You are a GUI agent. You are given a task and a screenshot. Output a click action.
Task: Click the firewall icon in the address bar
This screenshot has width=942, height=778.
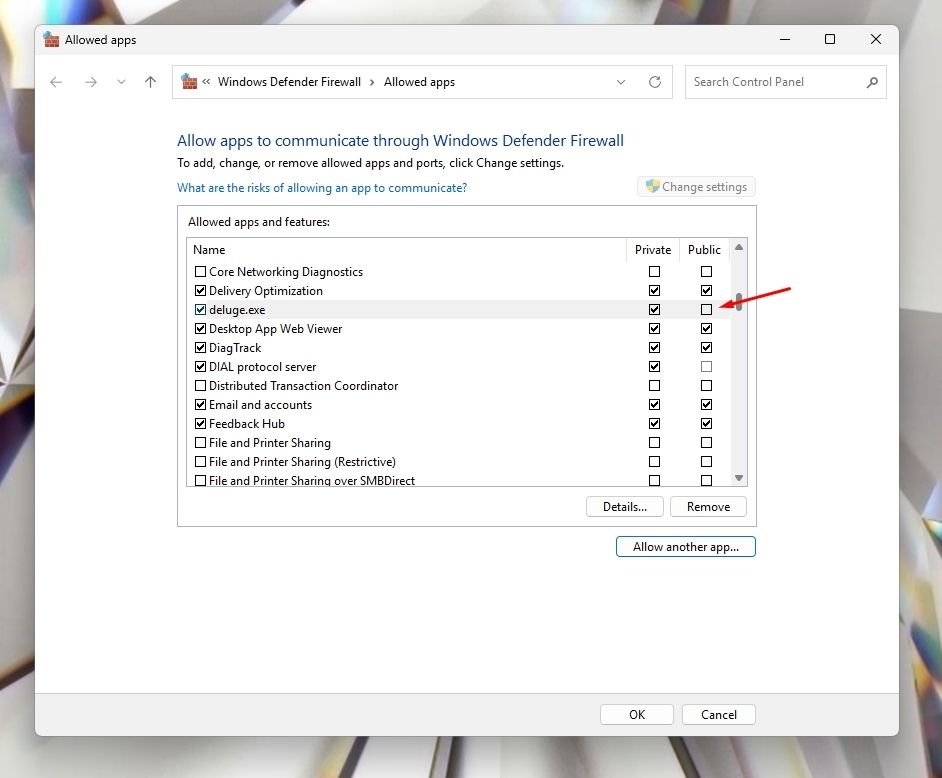(188, 81)
